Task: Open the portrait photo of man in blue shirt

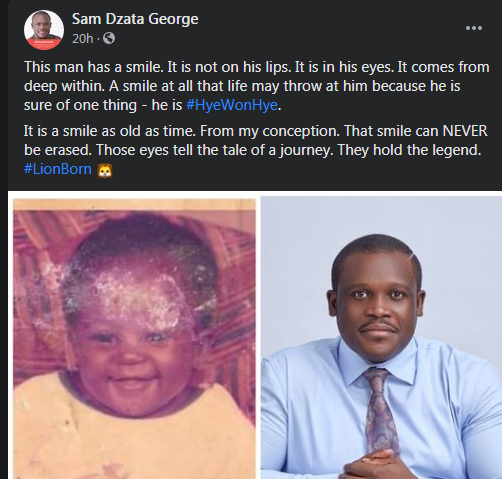Action: point(381,337)
